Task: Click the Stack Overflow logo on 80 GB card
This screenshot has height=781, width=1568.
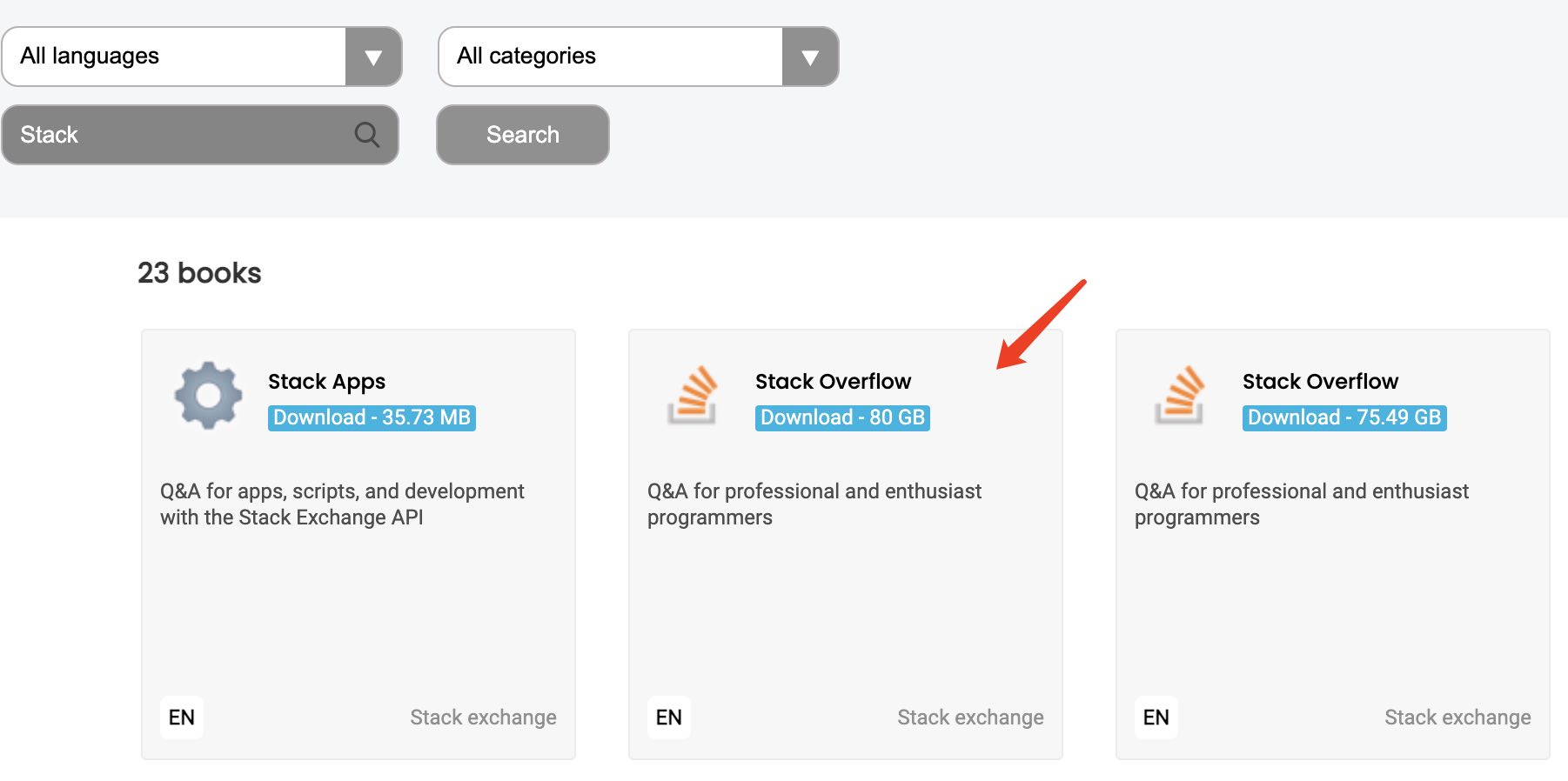Action: [x=692, y=396]
